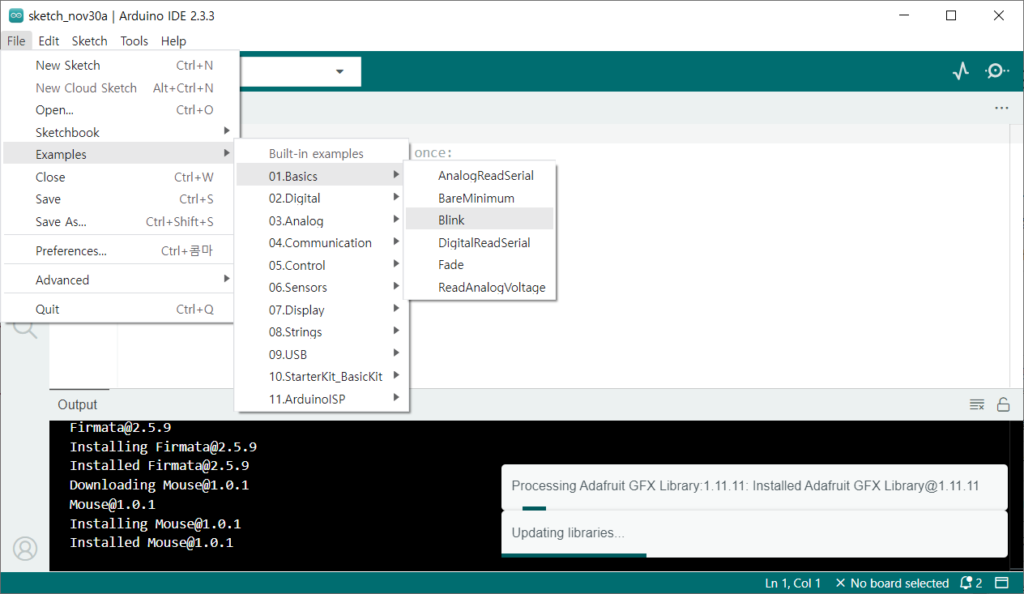Open the Sketch menu
Viewport: 1024px width, 594px height.
point(89,40)
